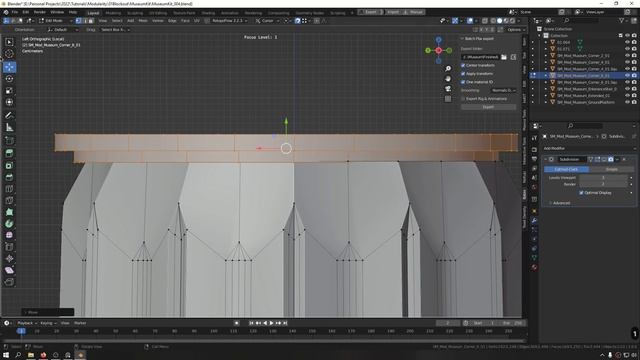Switch to vertex select mode
640x360 pixels.
pos(78,20)
